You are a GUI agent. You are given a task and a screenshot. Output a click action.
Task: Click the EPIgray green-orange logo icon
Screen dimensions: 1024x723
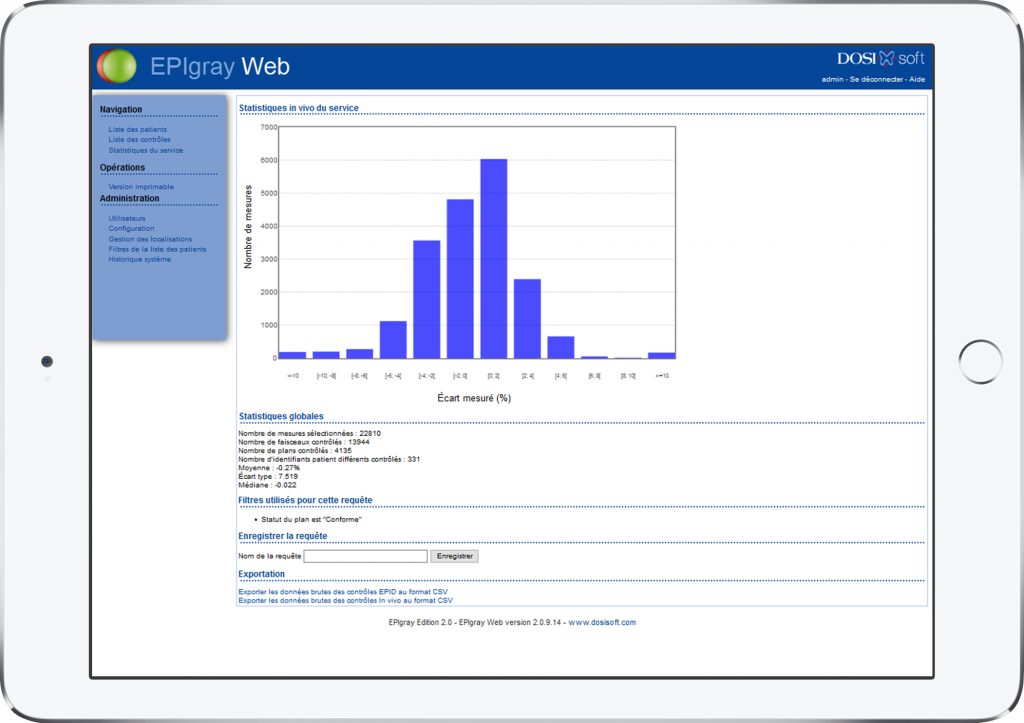point(116,66)
